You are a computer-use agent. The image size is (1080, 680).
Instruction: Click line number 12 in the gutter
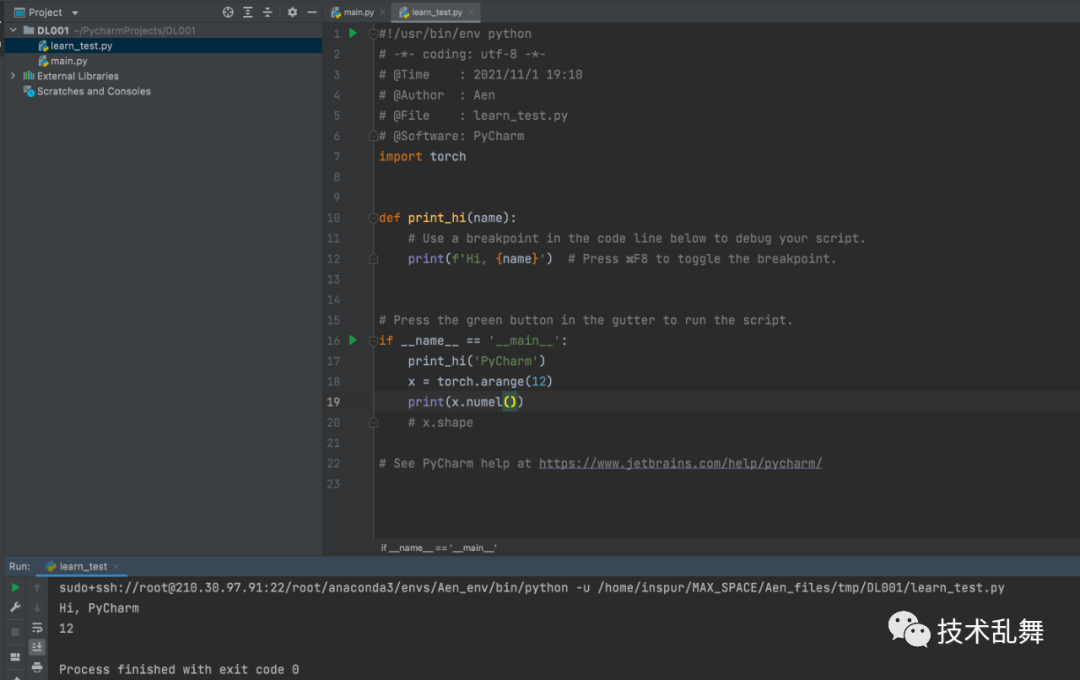333,258
